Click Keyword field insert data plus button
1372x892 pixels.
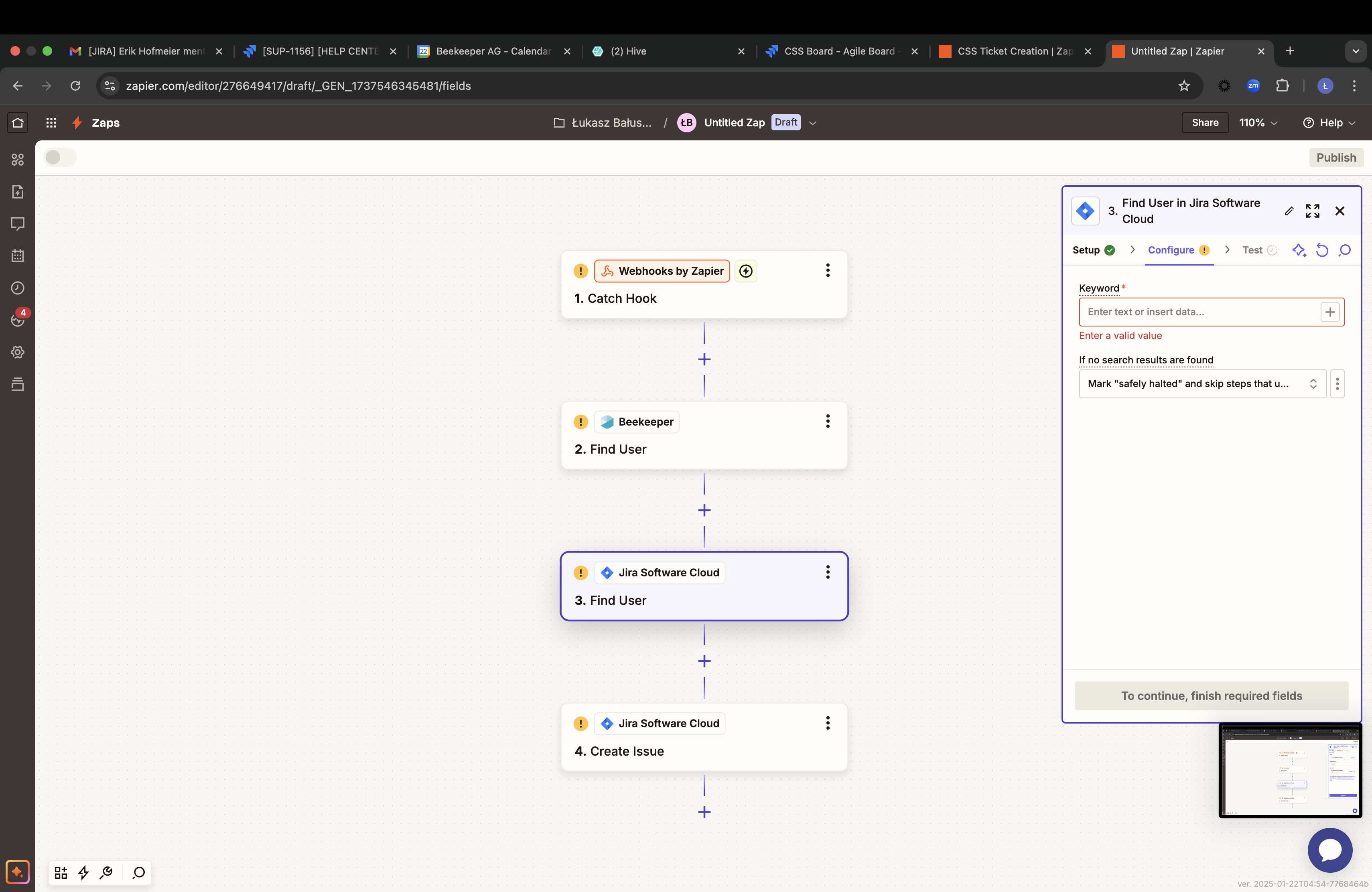(1330, 312)
